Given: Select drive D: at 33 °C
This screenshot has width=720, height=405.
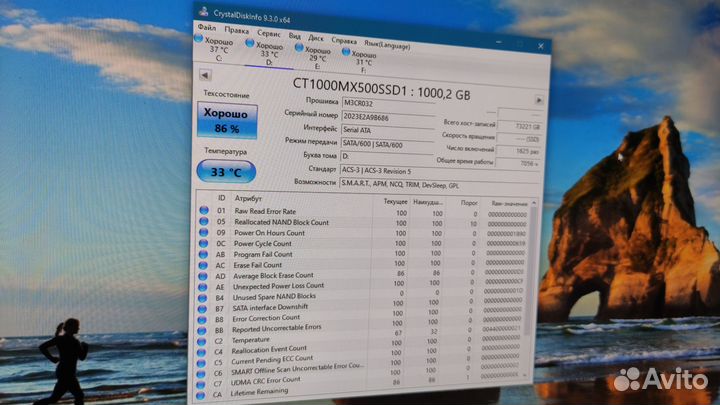Looking at the screenshot, I should [265, 53].
